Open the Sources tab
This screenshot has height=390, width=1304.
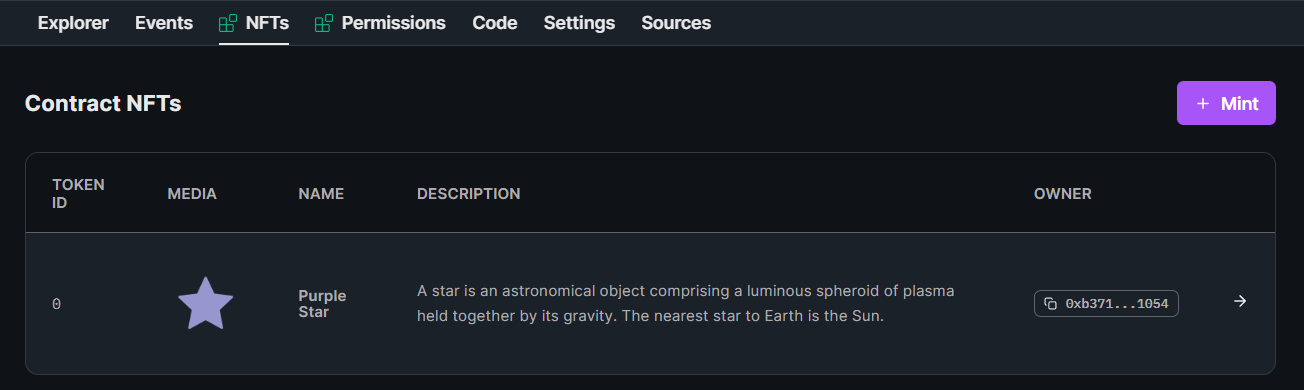(676, 22)
